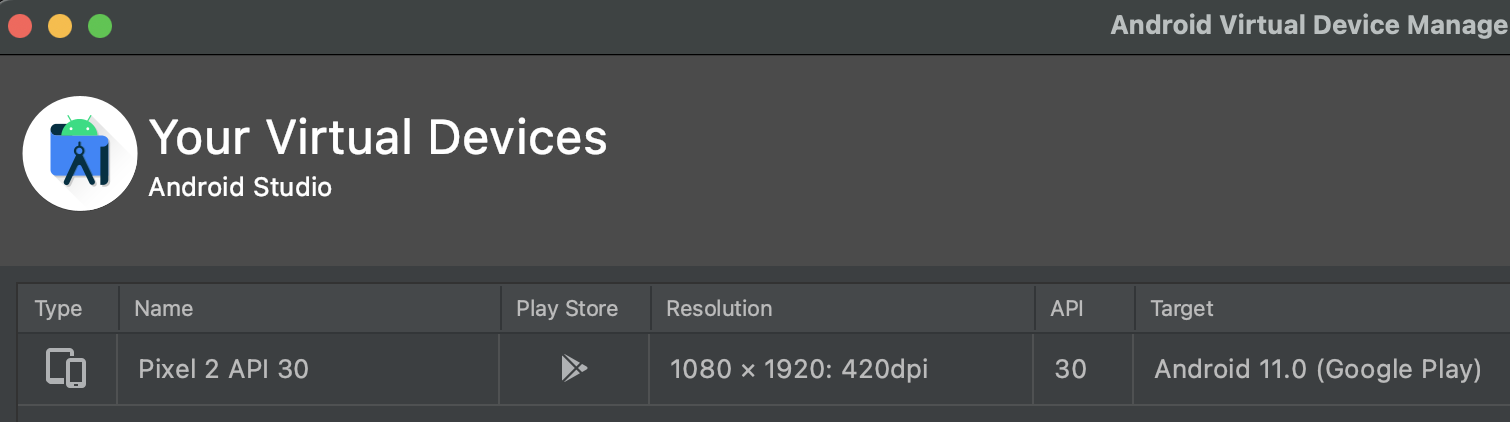Viewport: 1510px width, 422px height.
Task: Click the Android Virtual Device Manager title bar
Action: tap(1310, 25)
